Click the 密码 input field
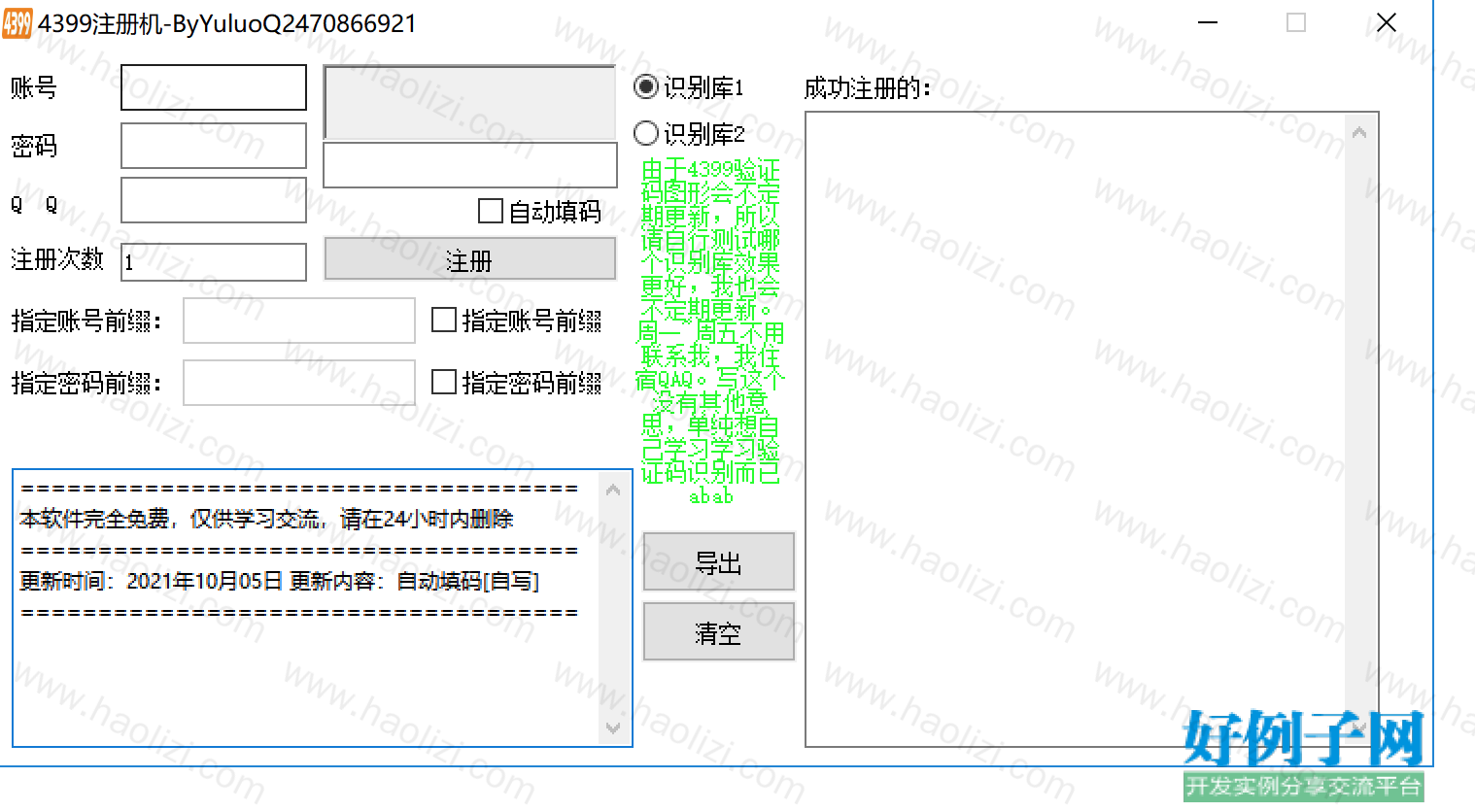The width and height of the screenshot is (1475, 812). [214, 146]
